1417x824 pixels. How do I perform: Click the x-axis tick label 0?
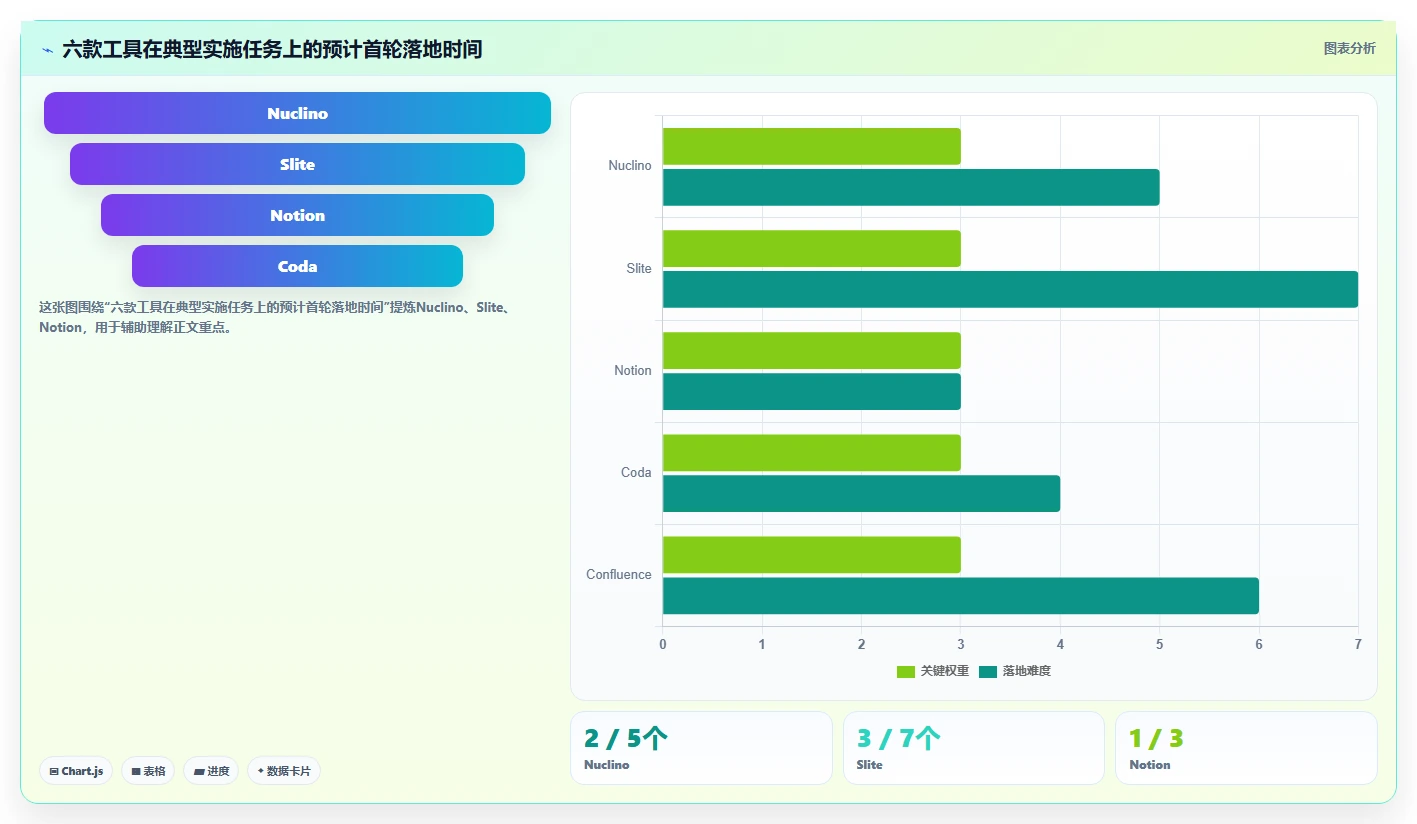pyautogui.click(x=663, y=644)
